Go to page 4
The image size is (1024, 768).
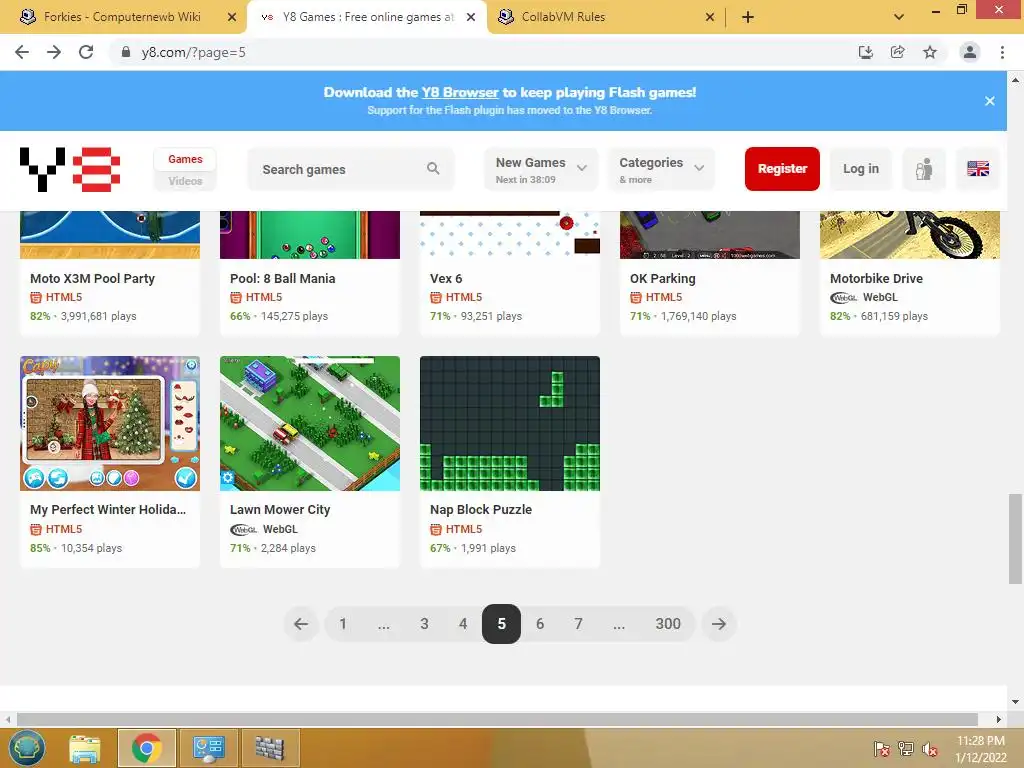[463, 624]
